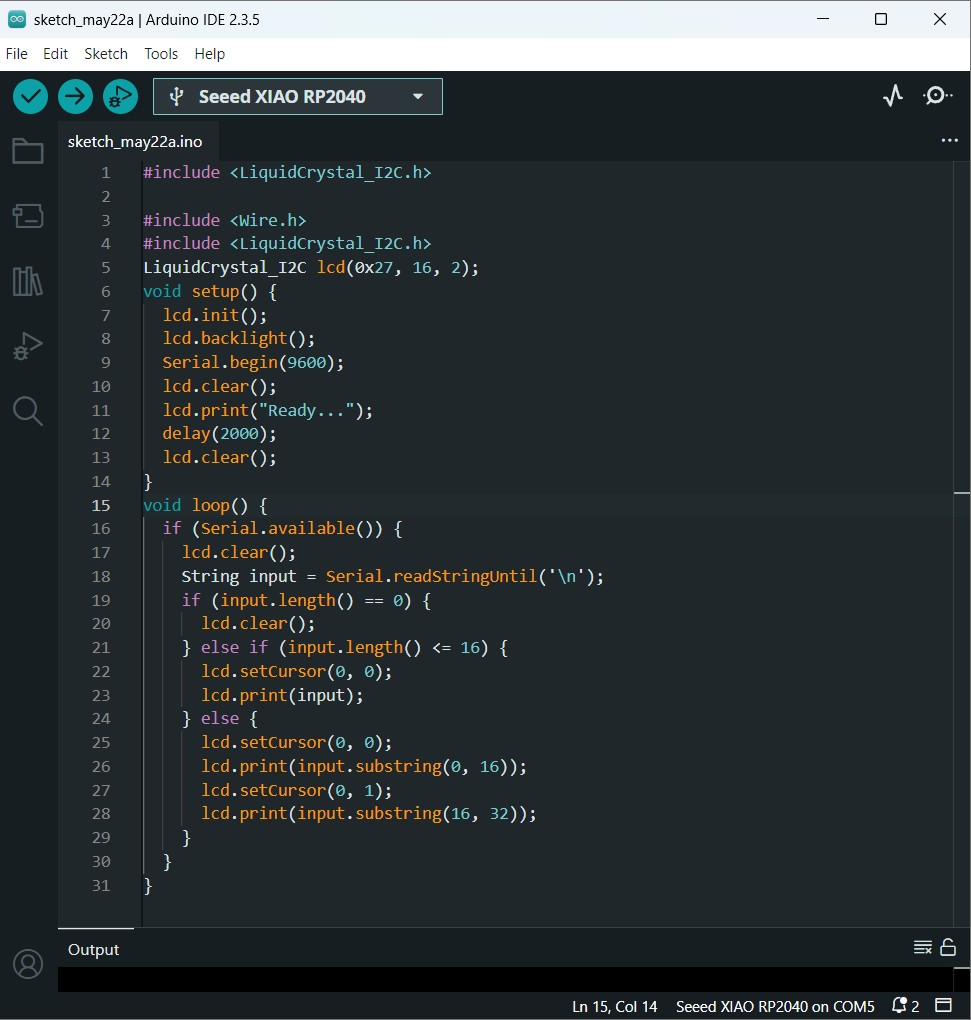Click the delay(2000) line

coord(219,433)
